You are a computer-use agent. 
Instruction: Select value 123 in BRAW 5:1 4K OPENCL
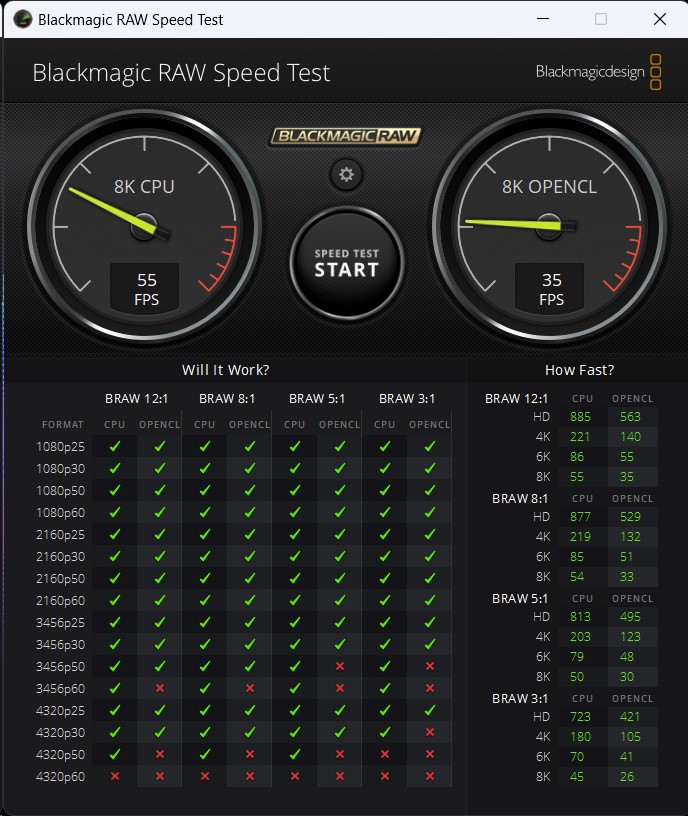point(630,636)
